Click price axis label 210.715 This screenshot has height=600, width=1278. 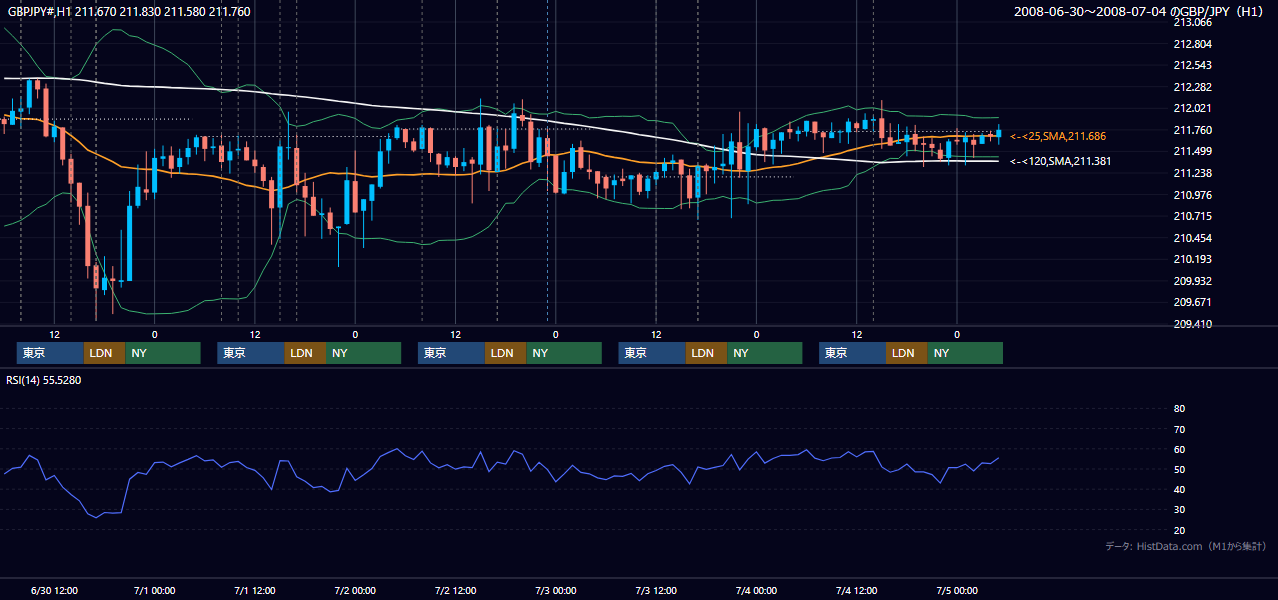(x=1191, y=216)
